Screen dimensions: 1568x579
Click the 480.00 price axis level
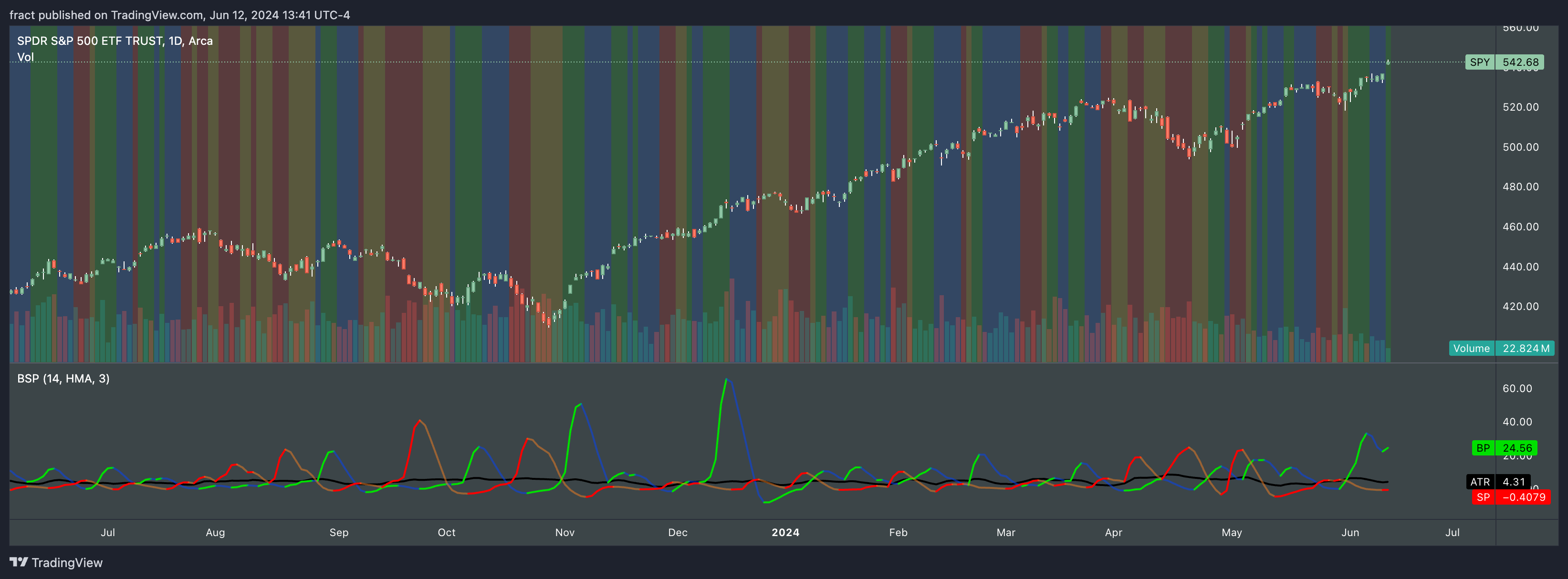pos(1520,186)
